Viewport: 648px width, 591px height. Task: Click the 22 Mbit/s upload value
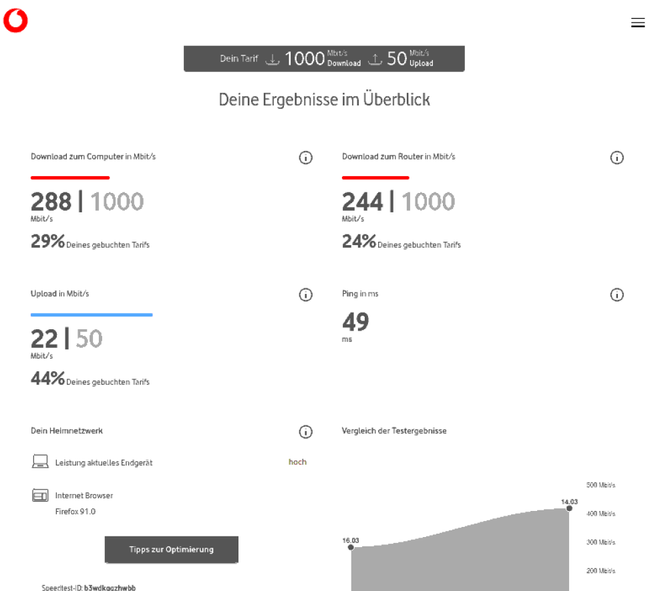pyautogui.click(x=44, y=339)
